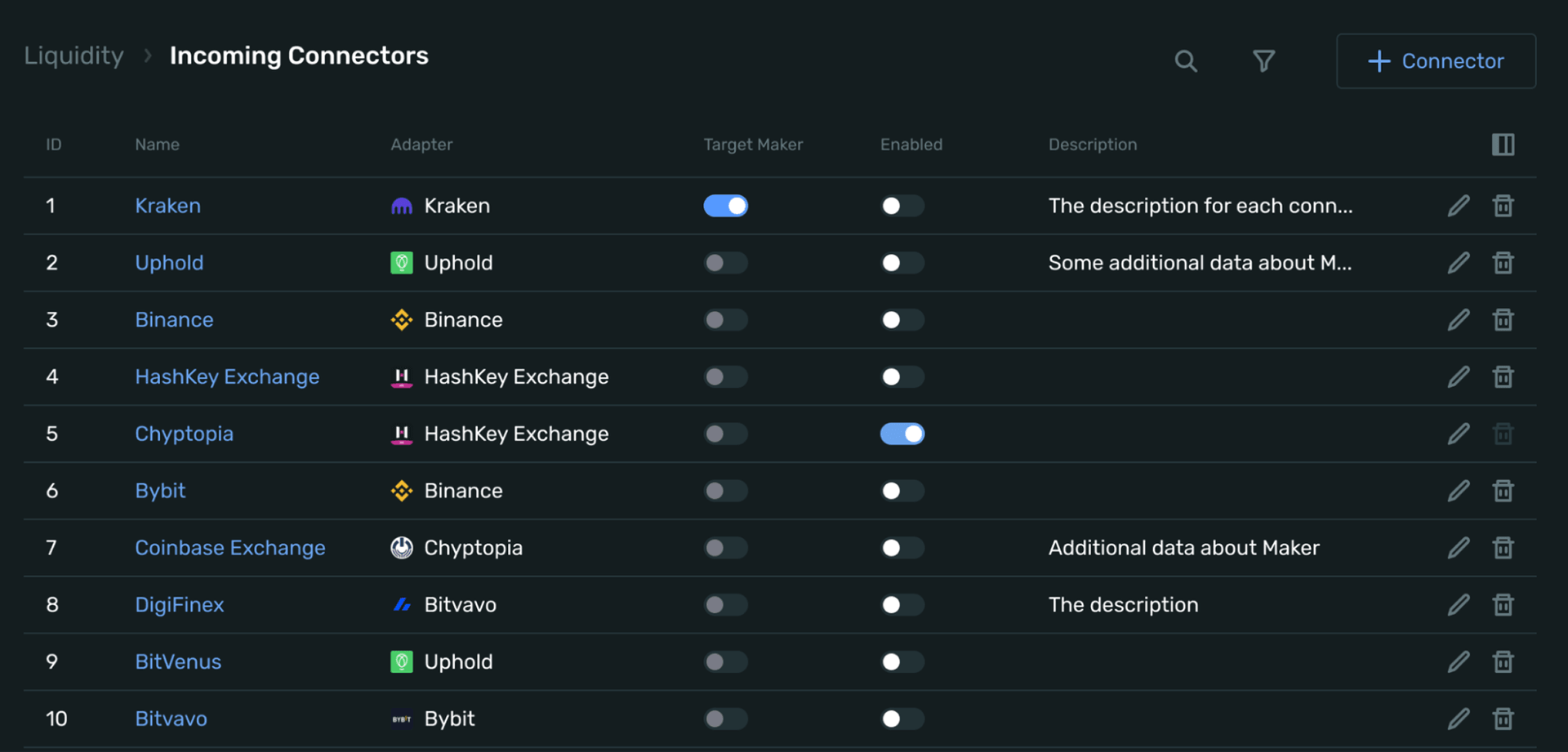This screenshot has height=752, width=1568.
Task: Open the Kraken connector link
Action: click(167, 206)
